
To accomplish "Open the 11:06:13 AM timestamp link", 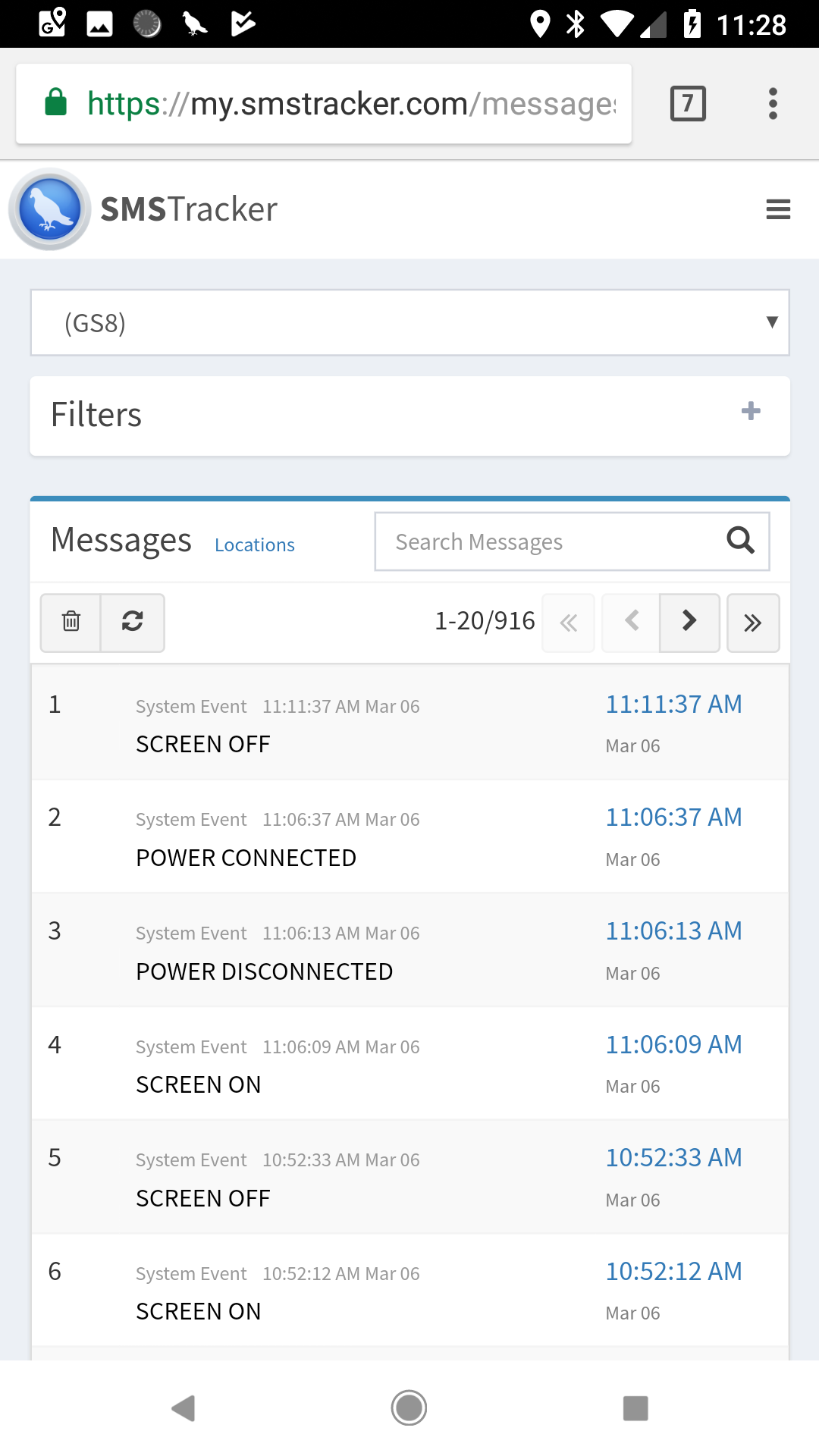I will click(673, 931).
